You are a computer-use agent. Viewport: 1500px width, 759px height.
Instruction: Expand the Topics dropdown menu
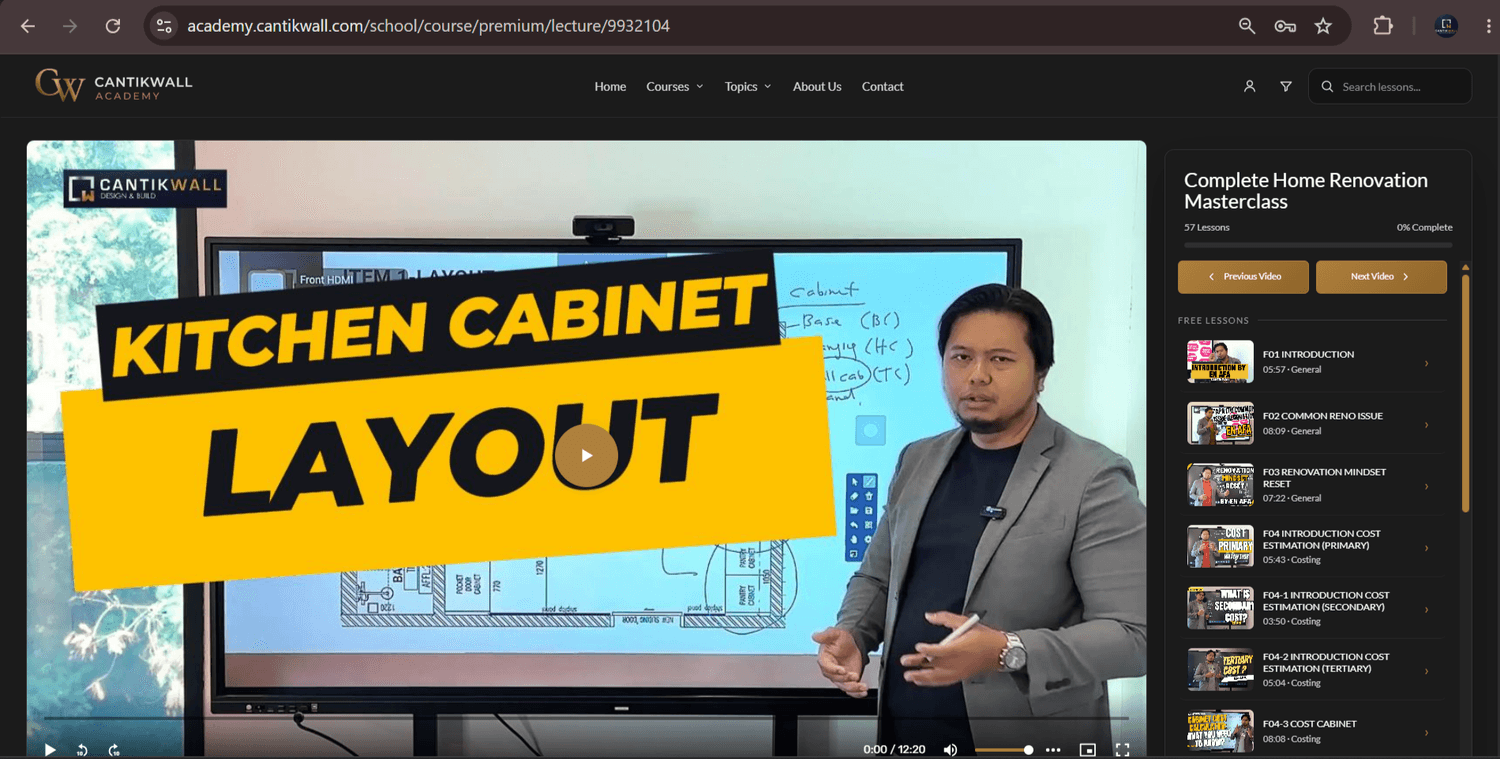pyautogui.click(x=748, y=87)
